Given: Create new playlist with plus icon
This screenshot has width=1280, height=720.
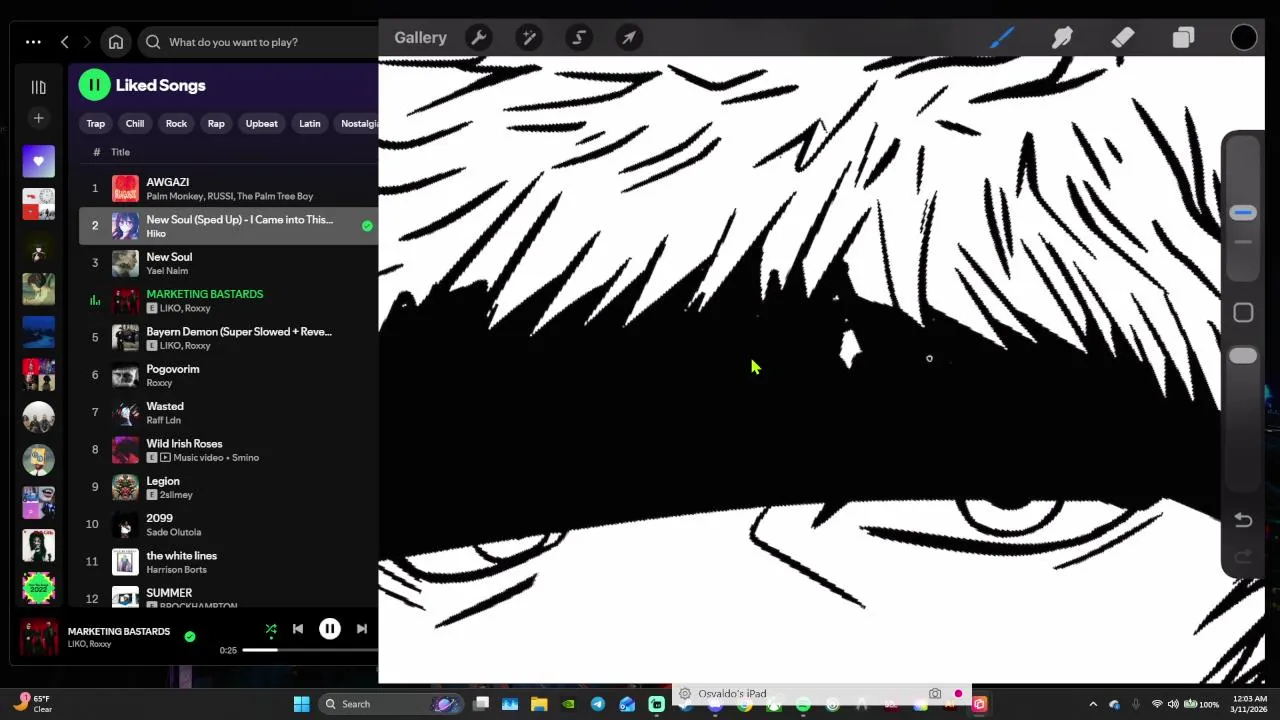Looking at the screenshot, I should (38, 118).
